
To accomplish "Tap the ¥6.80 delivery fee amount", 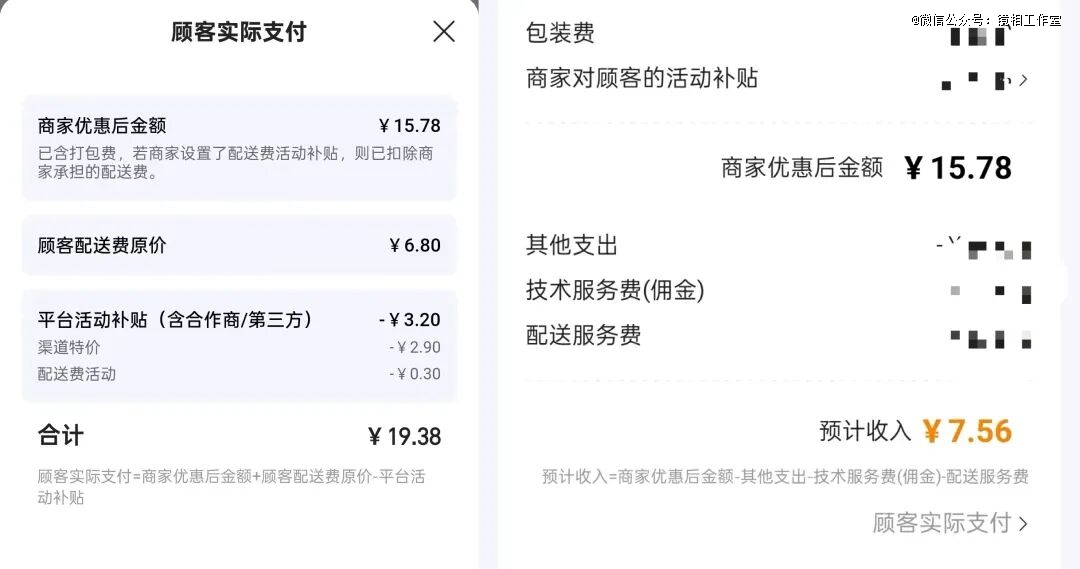I will [x=414, y=245].
